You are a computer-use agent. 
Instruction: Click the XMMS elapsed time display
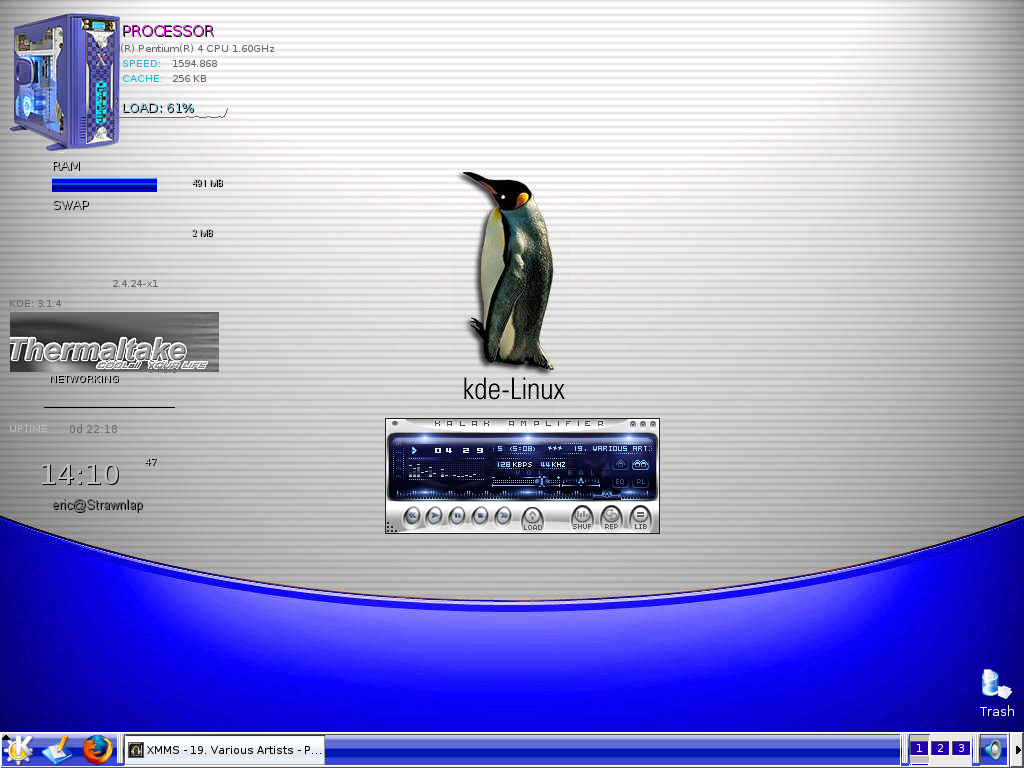459,450
